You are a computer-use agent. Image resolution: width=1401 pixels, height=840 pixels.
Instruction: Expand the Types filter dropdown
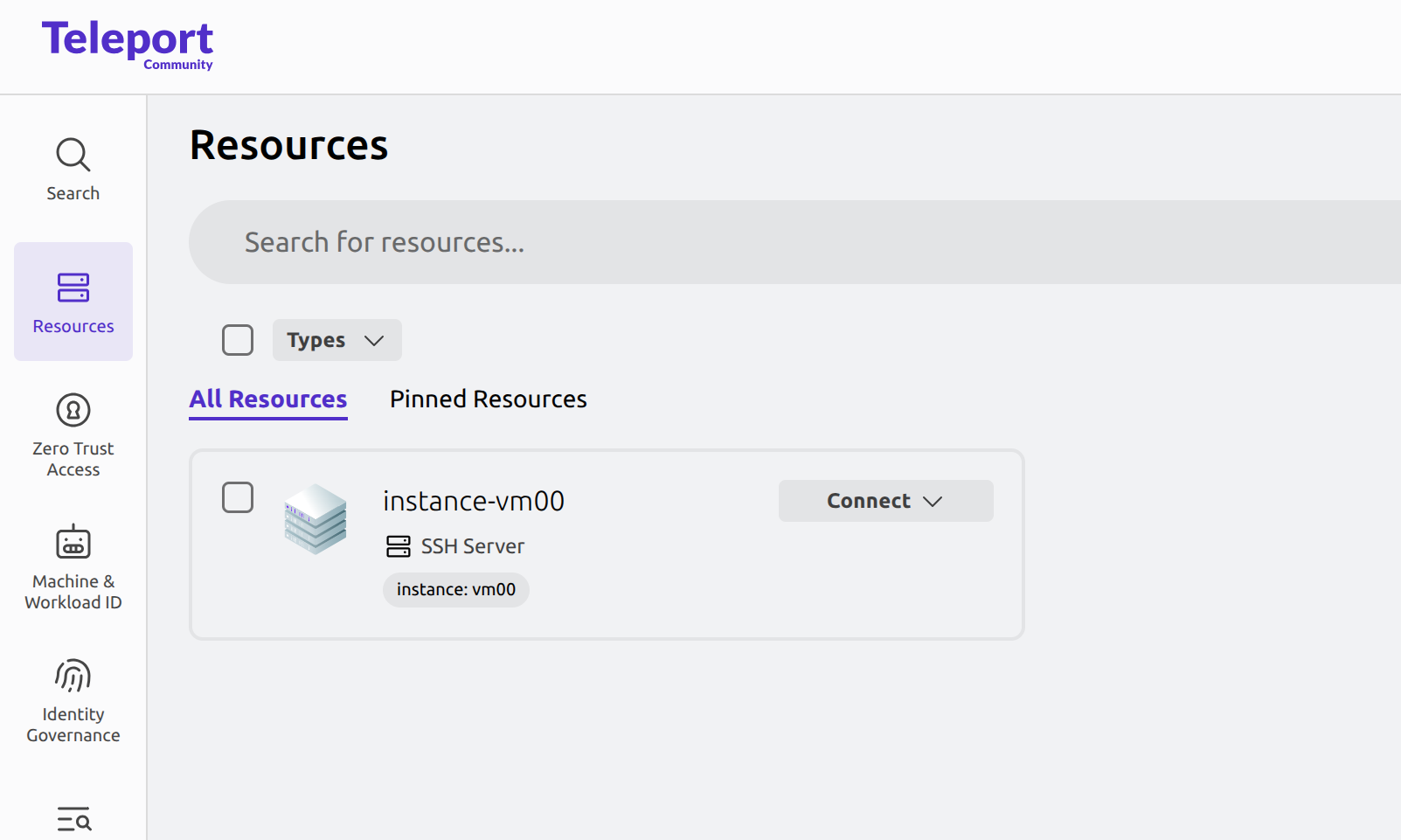tap(336, 340)
